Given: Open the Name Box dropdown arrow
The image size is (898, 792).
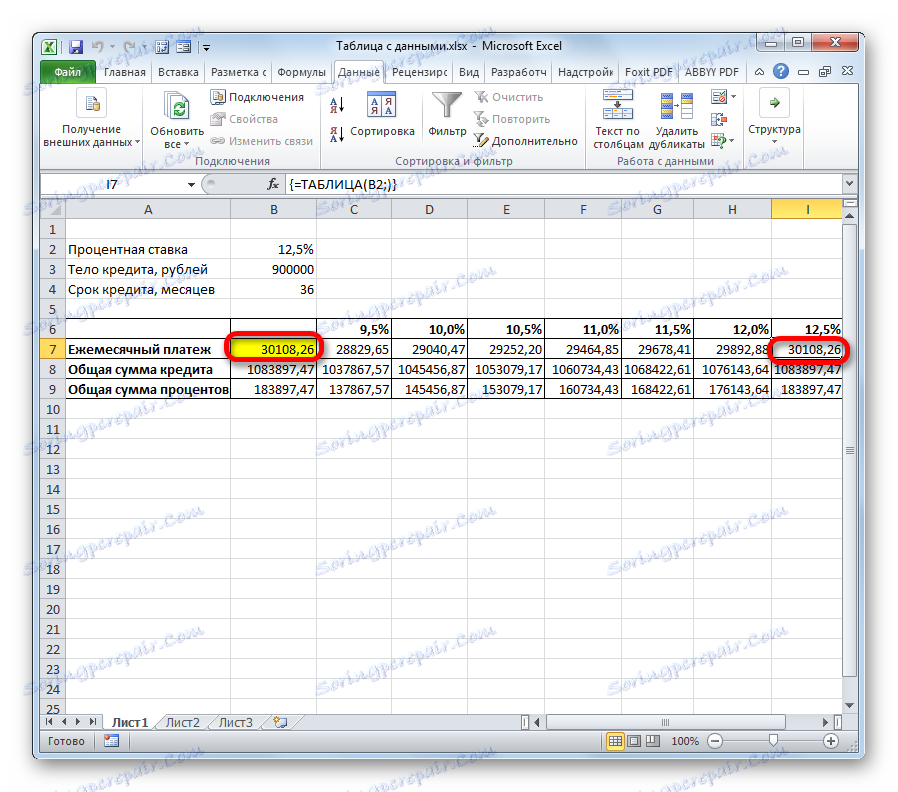Looking at the screenshot, I should coord(191,184).
